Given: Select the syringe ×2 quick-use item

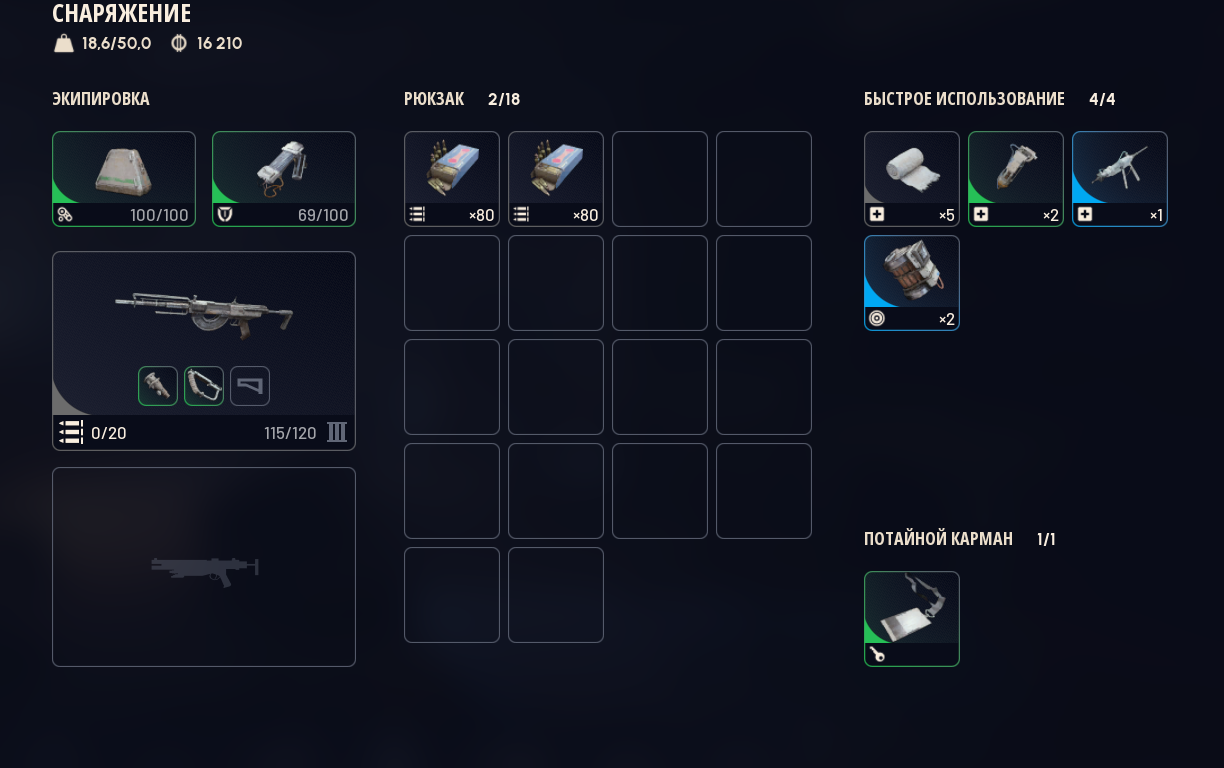Looking at the screenshot, I should [1016, 179].
